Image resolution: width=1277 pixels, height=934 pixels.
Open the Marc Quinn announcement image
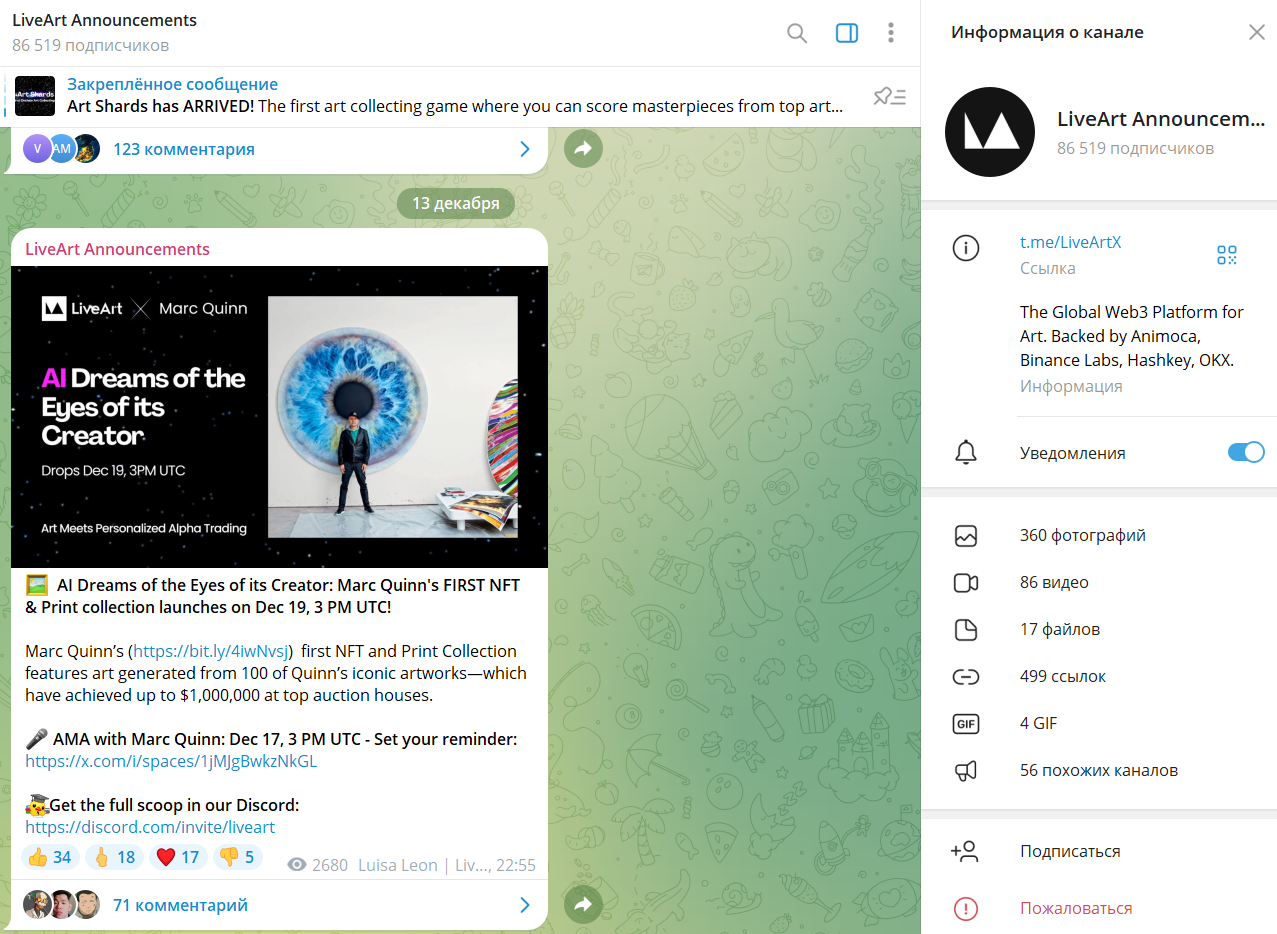[x=279, y=417]
